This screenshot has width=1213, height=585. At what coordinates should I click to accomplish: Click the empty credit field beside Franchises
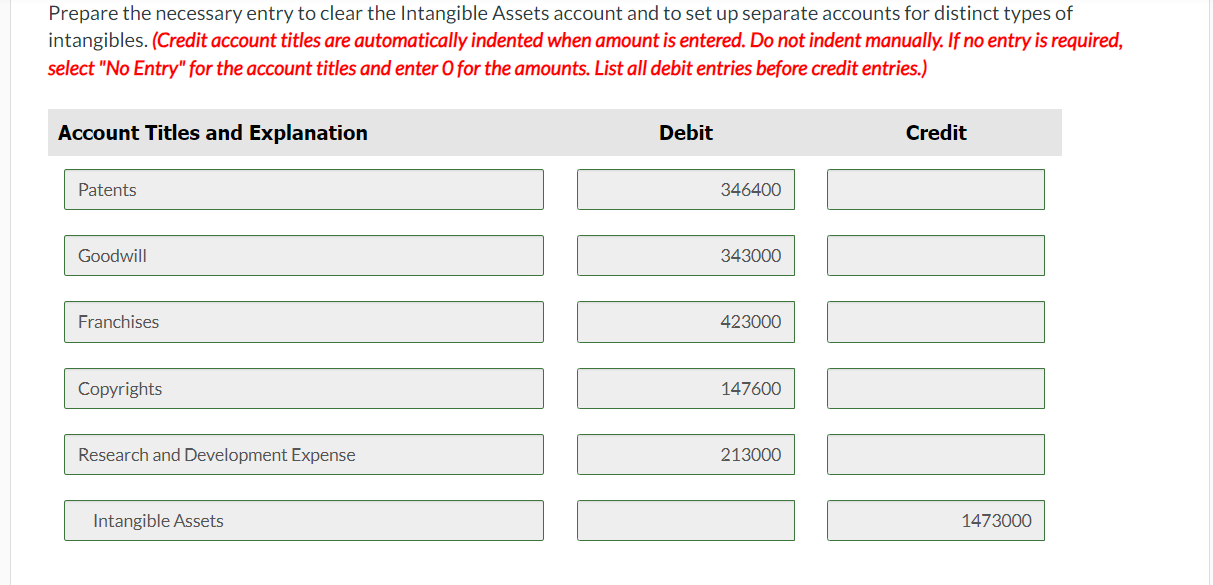935,321
